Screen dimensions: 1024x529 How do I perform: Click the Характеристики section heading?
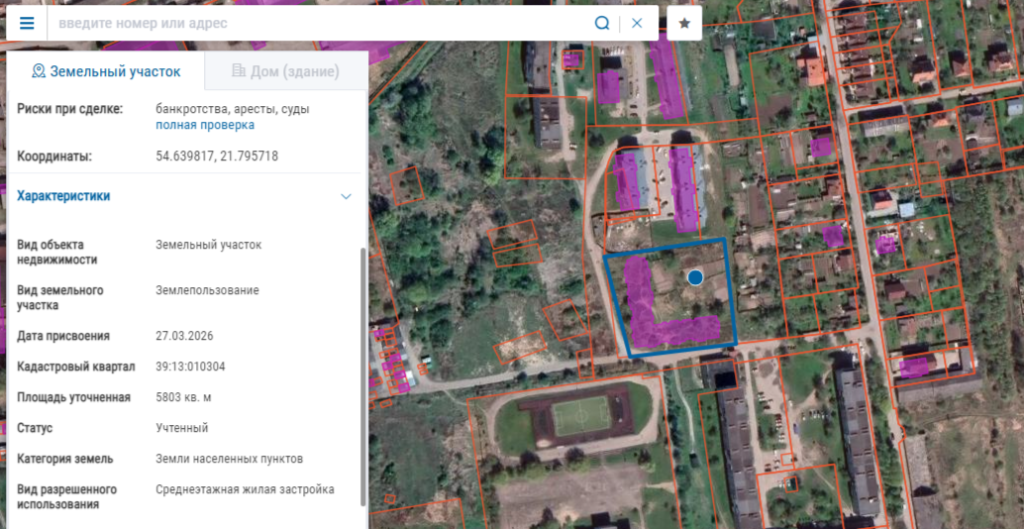(x=63, y=196)
